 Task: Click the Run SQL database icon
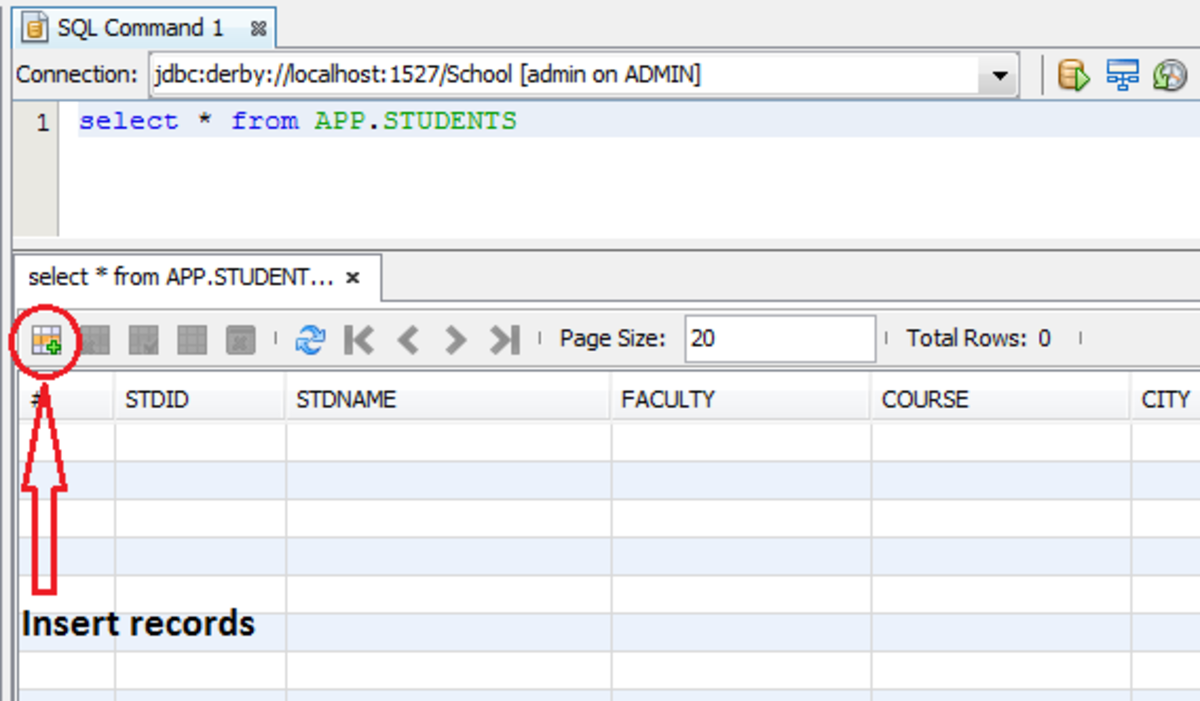(x=1073, y=75)
